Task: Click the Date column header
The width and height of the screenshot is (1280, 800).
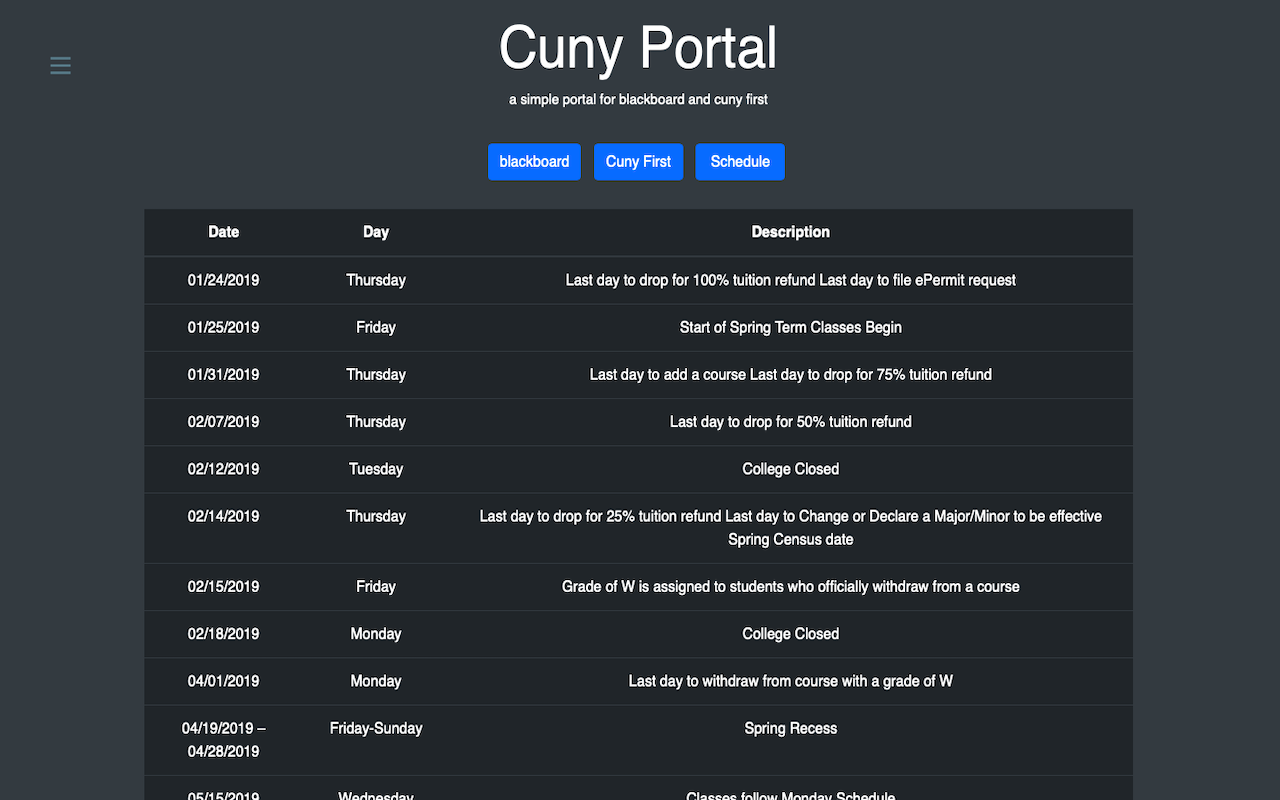Action: coord(224,232)
